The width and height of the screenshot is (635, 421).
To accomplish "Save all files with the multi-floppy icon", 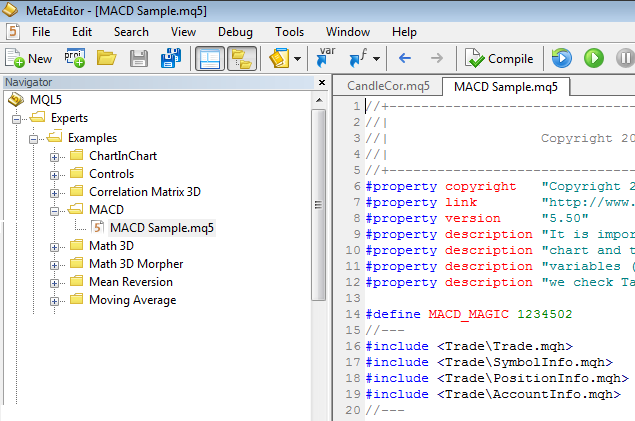I will (x=171, y=58).
